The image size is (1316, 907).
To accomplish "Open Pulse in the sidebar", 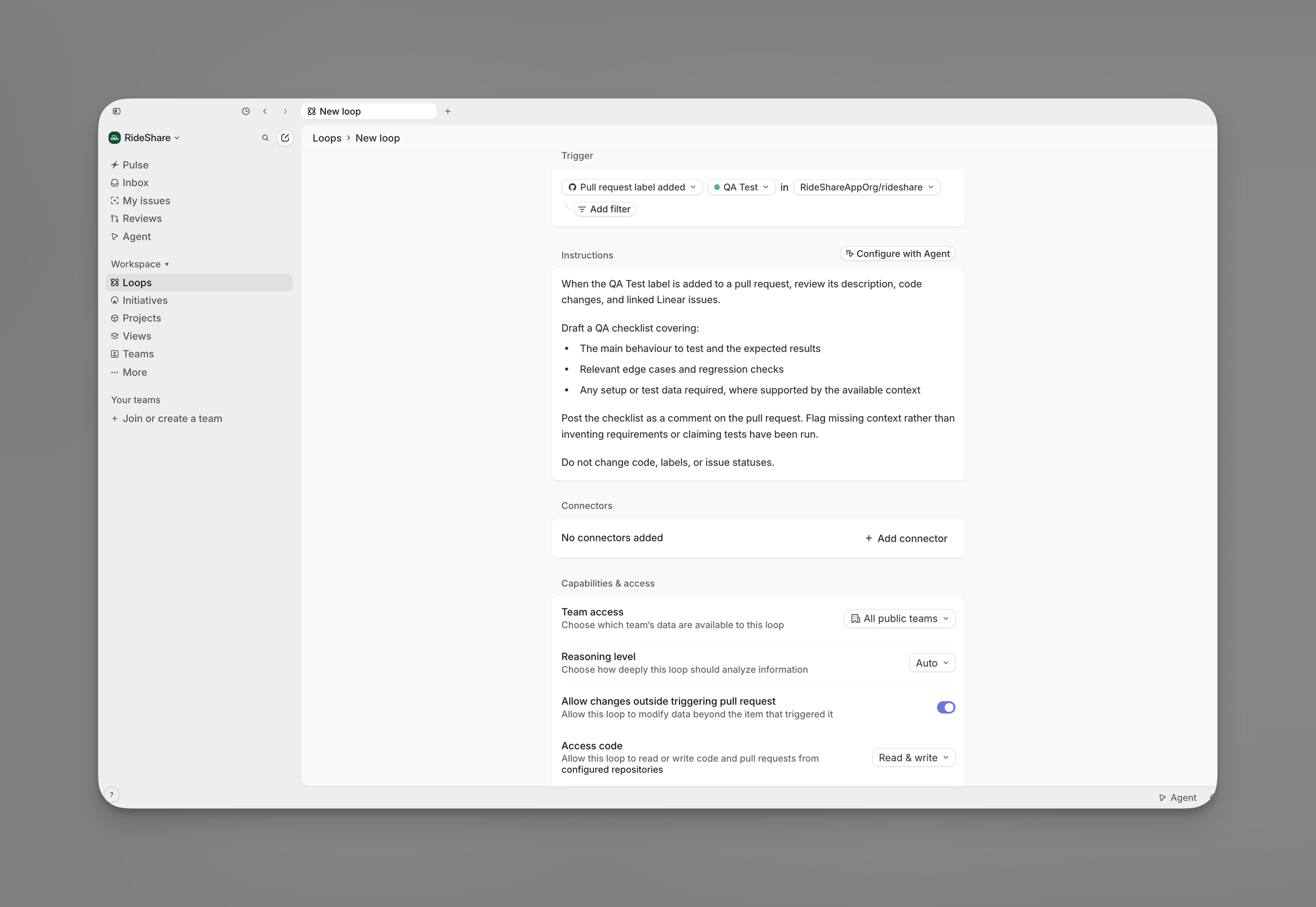I will coord(199,165).
